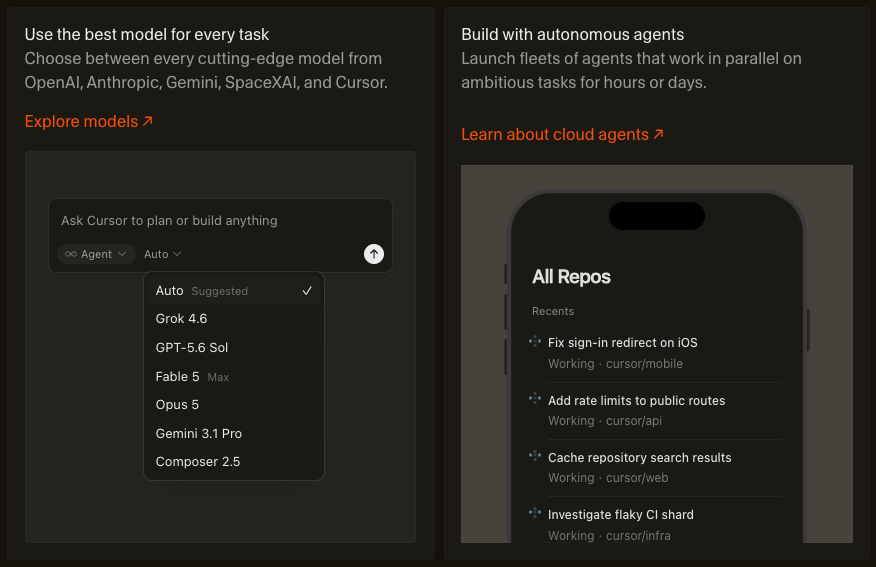This screenshot has width=876, height=567.
Task: Click status icon beside Add rate limits task
Action: click(535, 399)
